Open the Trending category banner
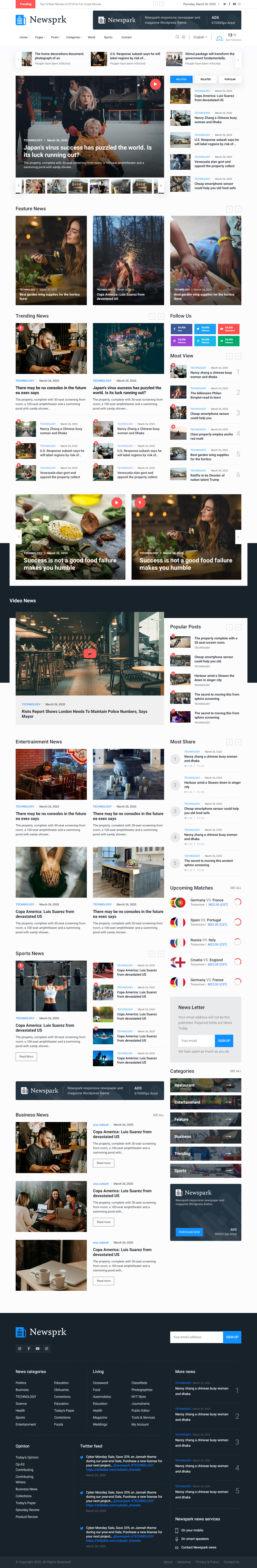257x1568 pixels. pyautogui.click(x=205, y=1154)
